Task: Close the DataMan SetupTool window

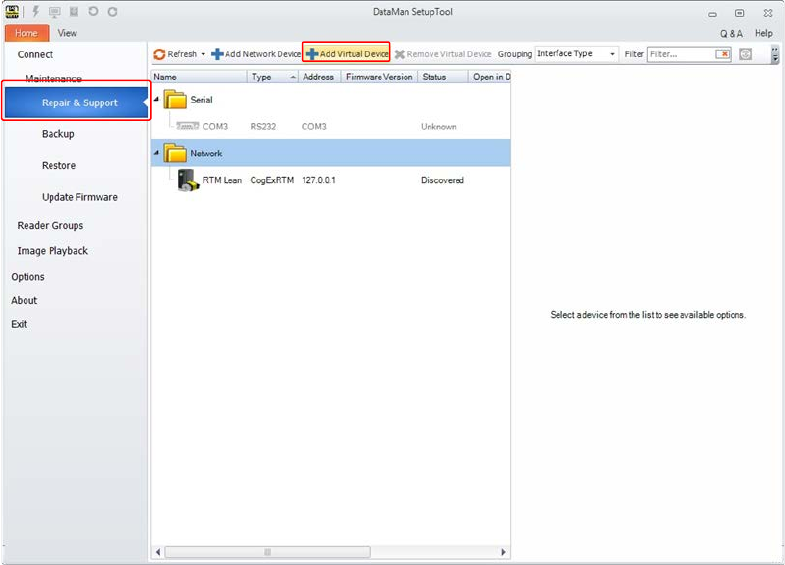Action: (767, 14)
